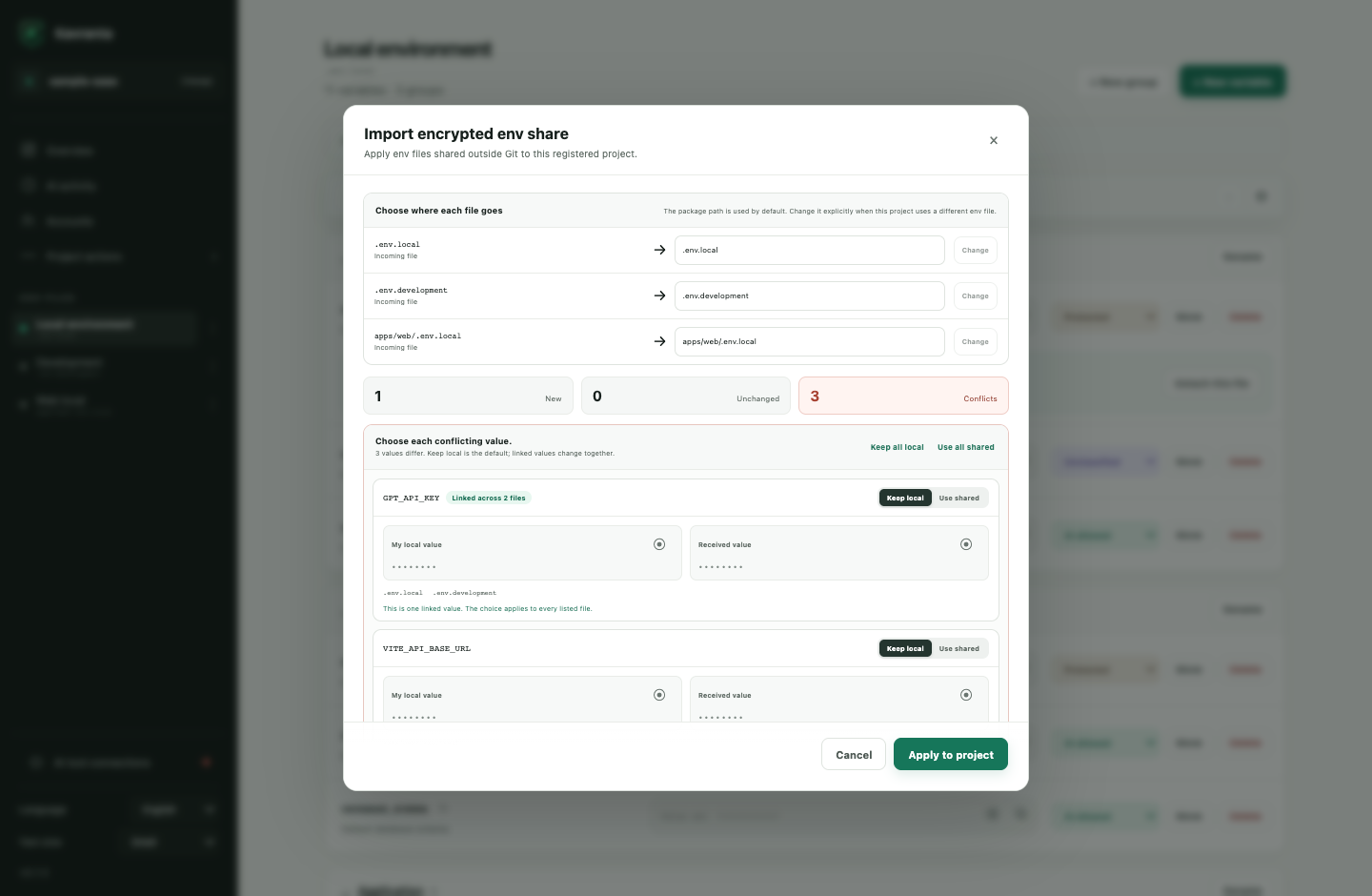Viewport: 1372px width, 896px height.
Task: Click Change for the apps/web/.env.local destination
Action: [975, 342]
